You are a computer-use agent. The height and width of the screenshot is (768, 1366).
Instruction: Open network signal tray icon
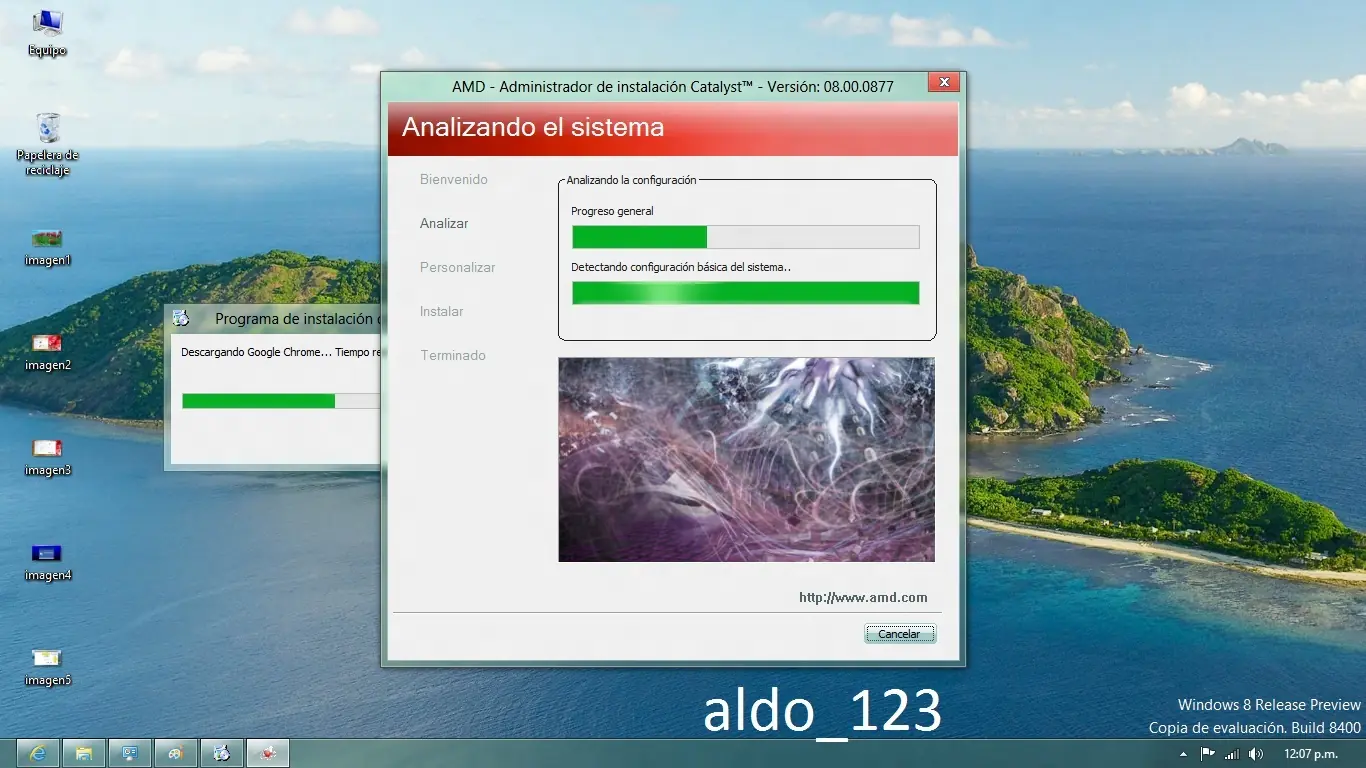click(1232, 754)
